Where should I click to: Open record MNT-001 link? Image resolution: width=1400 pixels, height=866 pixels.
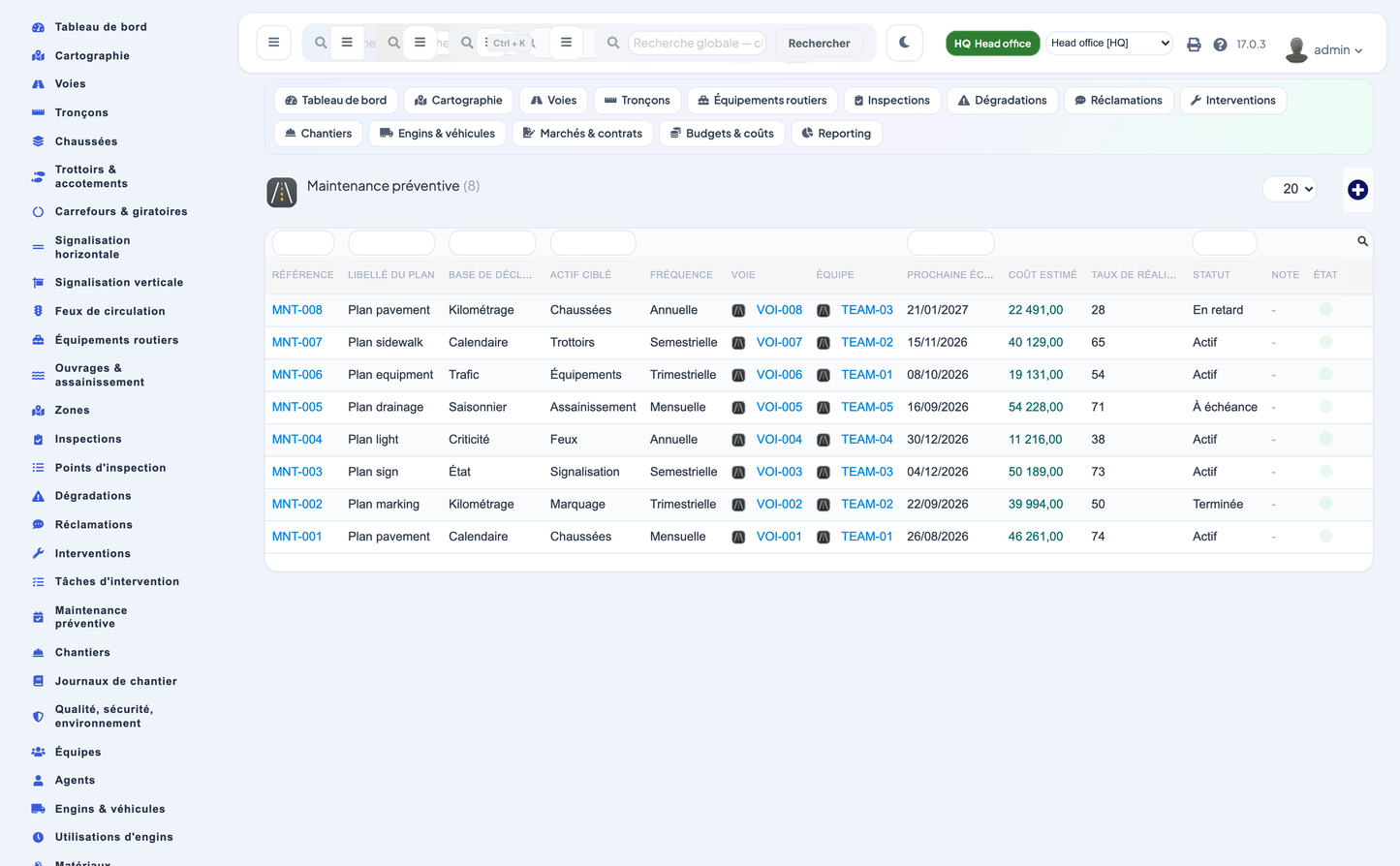tap(296, 536)
